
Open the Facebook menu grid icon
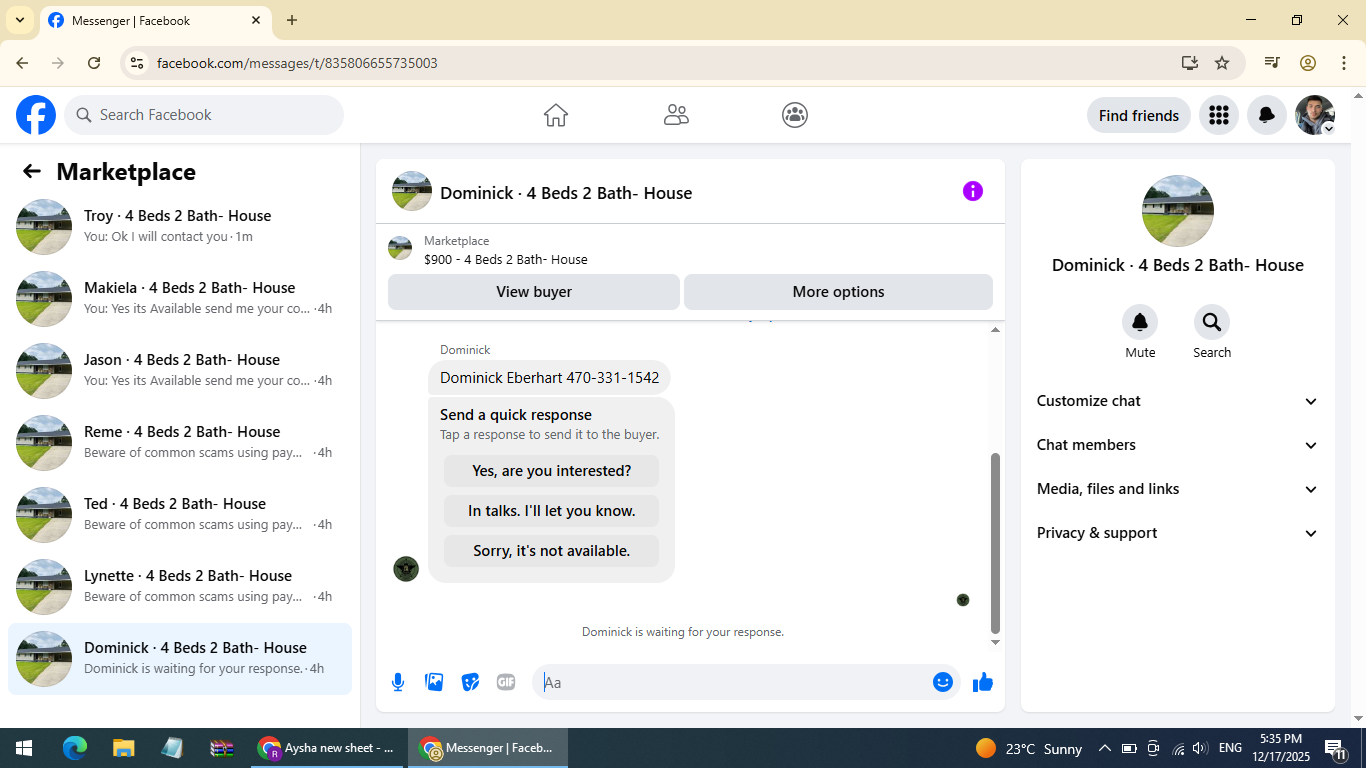(x=1218, y=115)
